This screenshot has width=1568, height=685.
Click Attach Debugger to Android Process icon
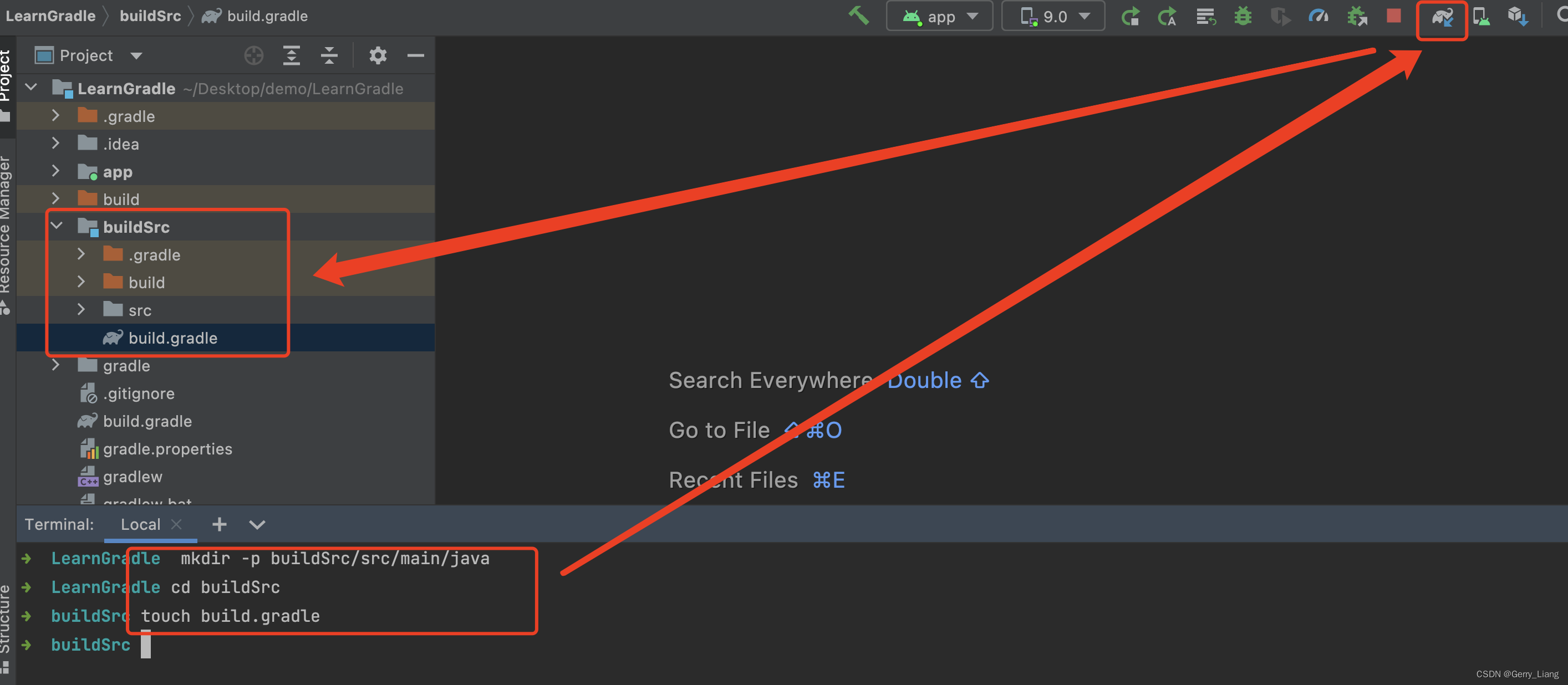(1357, 17)
